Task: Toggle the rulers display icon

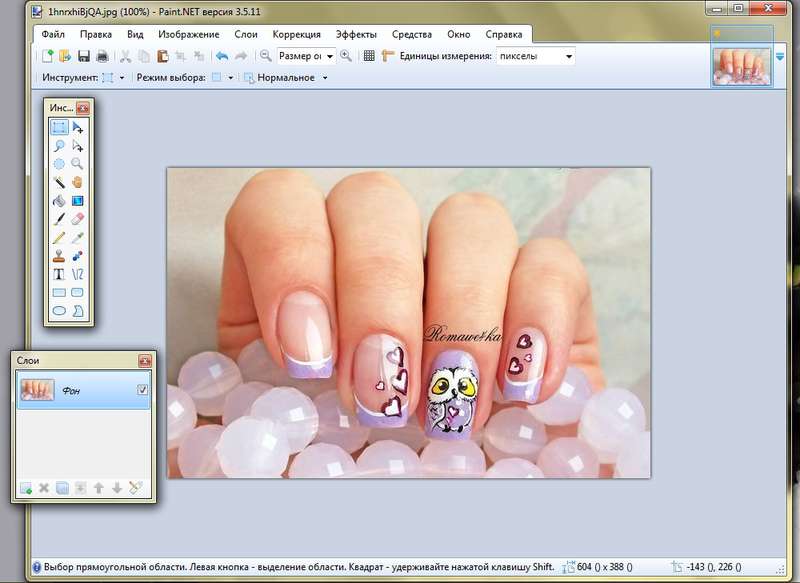Action: (387, 56)
